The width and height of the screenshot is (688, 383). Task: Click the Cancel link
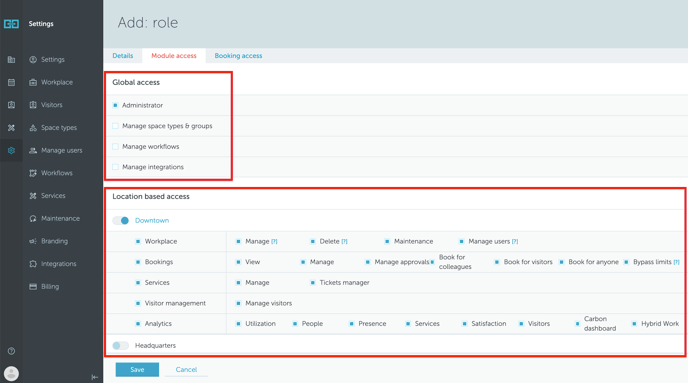pyautogui.click(x=186, y=369)
